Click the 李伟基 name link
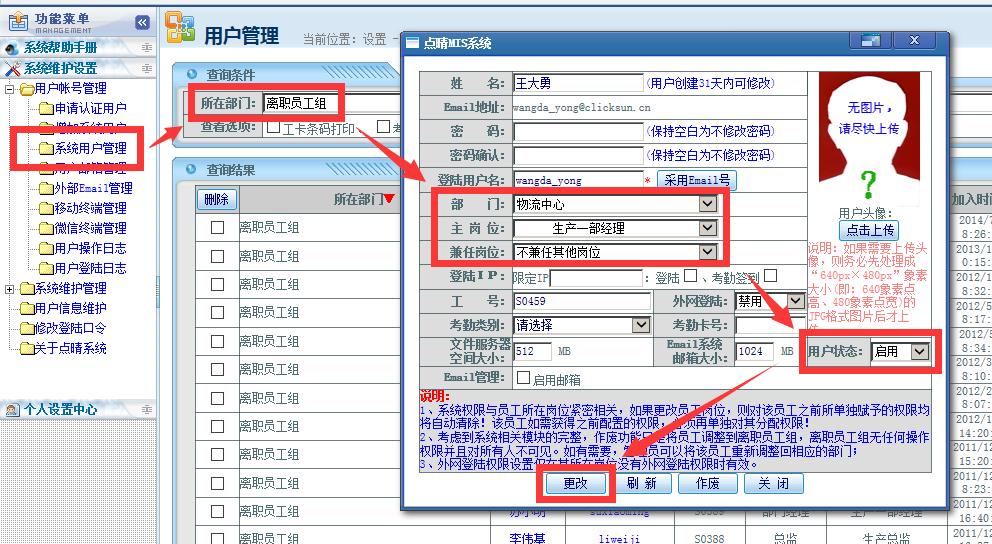Viewport: 992px width, 544px height. [527, 538]
